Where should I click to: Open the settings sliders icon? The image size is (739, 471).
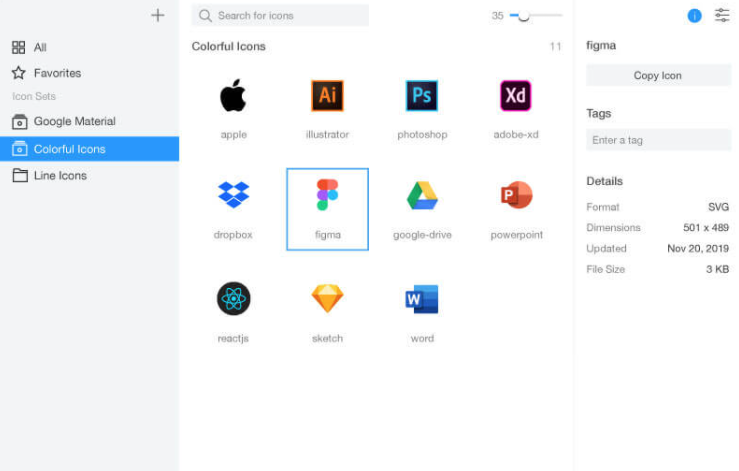[x=722, y=15]
